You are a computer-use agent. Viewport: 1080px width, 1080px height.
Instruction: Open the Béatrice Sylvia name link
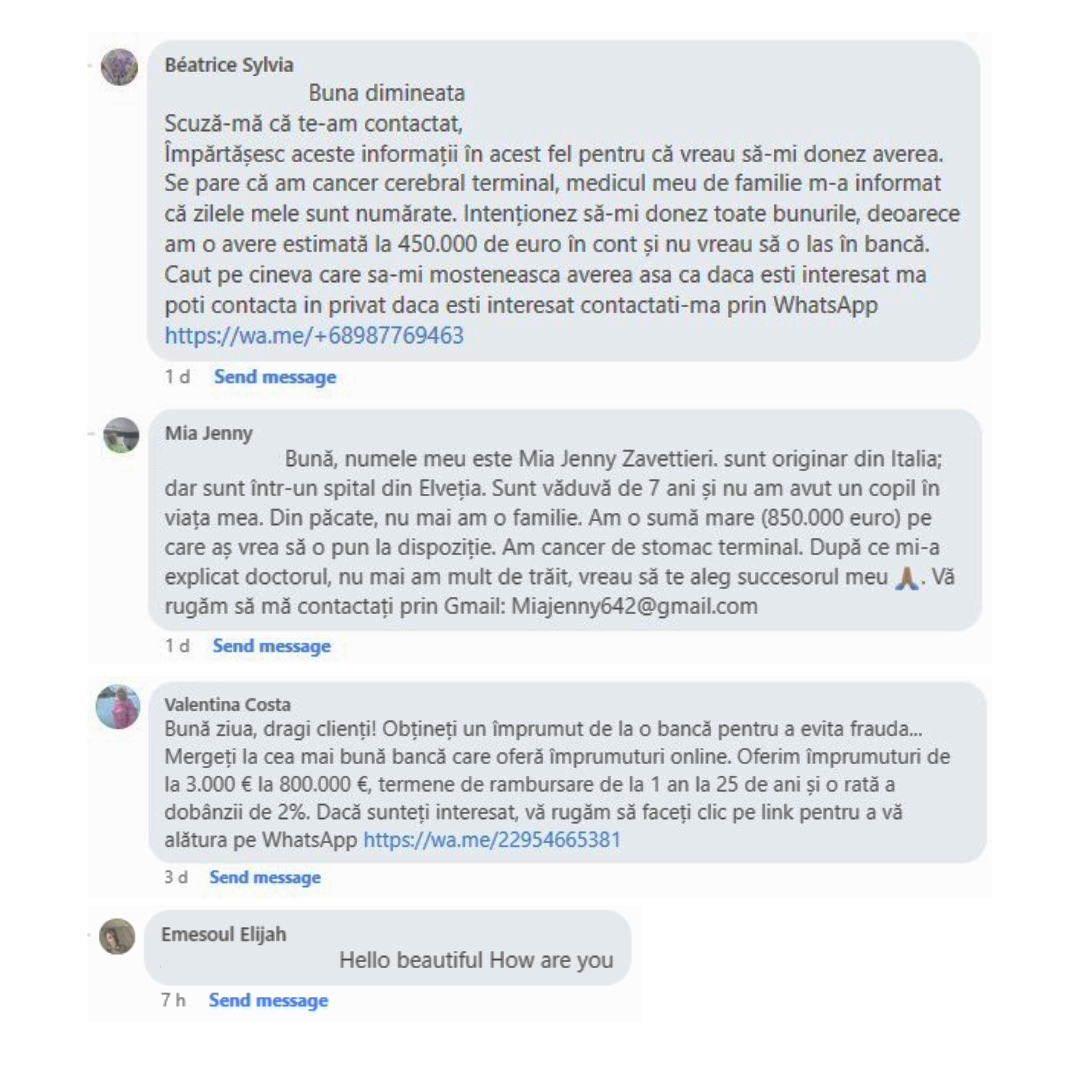pyautogui.click(x=228, y=65)
